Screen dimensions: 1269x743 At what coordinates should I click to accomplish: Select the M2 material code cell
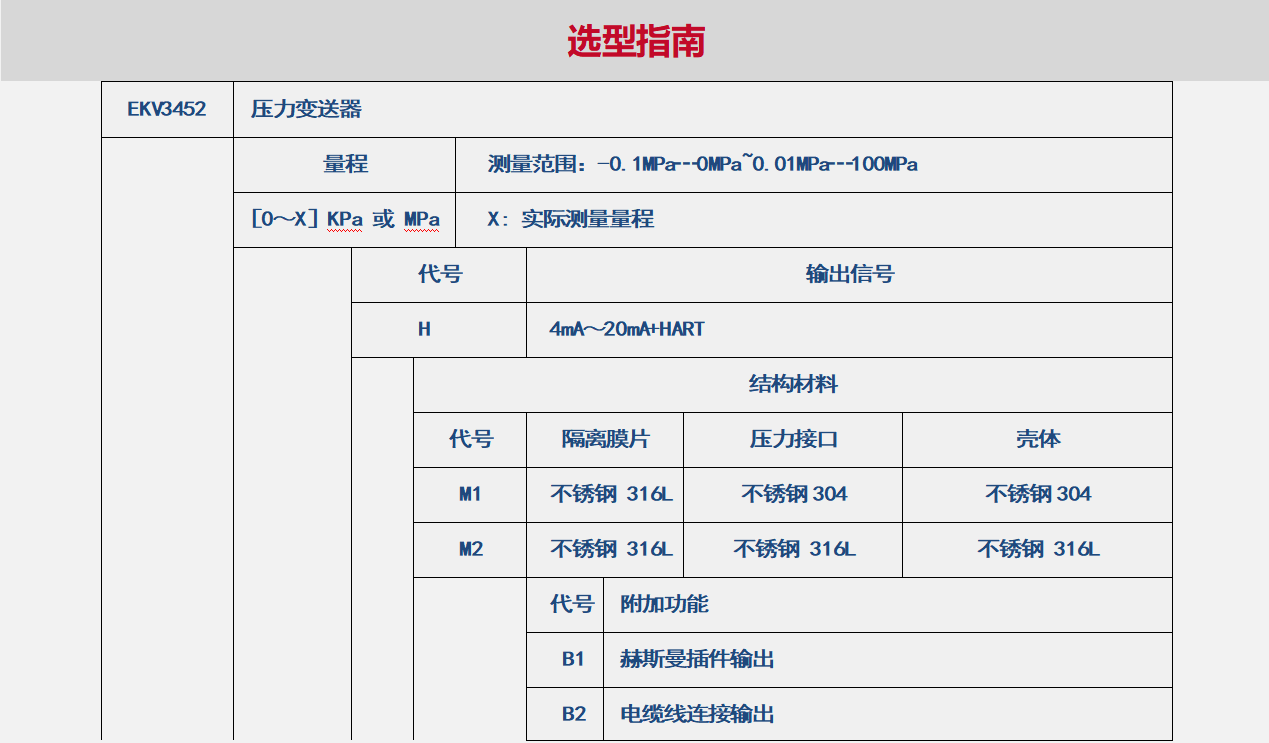click(470, 550)
